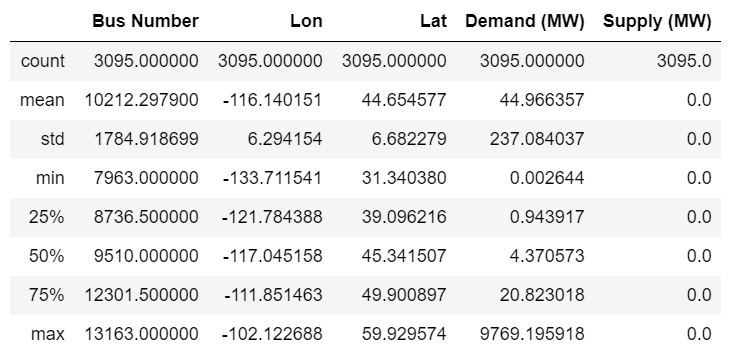Select the 75% row label
The height and width of the screenshot is (362, 736).
46,295
